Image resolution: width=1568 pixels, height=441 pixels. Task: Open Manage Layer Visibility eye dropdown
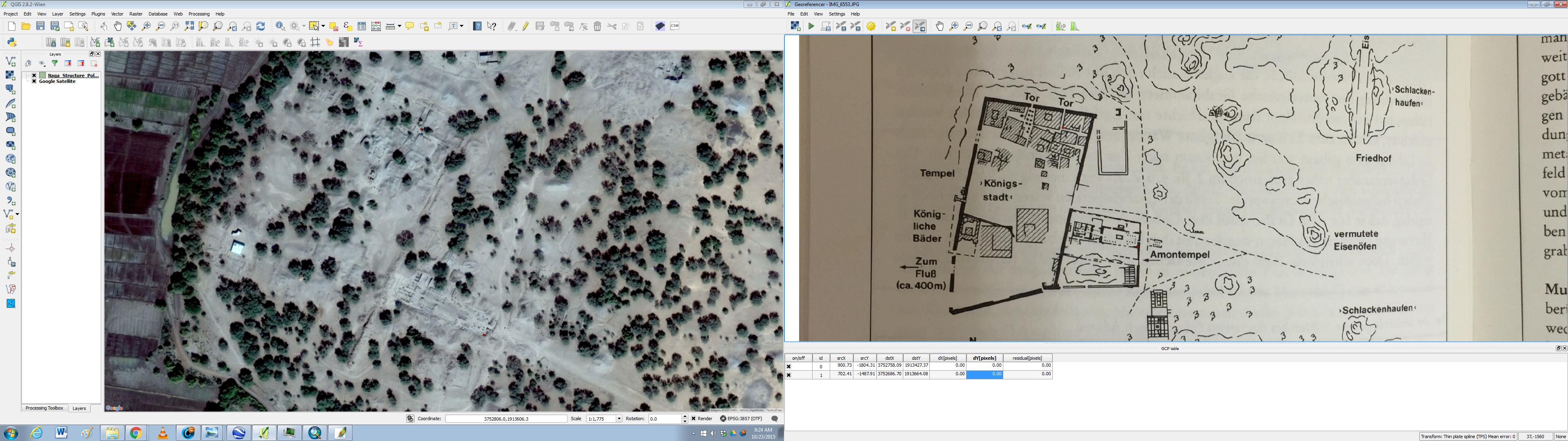coord(42,63)
